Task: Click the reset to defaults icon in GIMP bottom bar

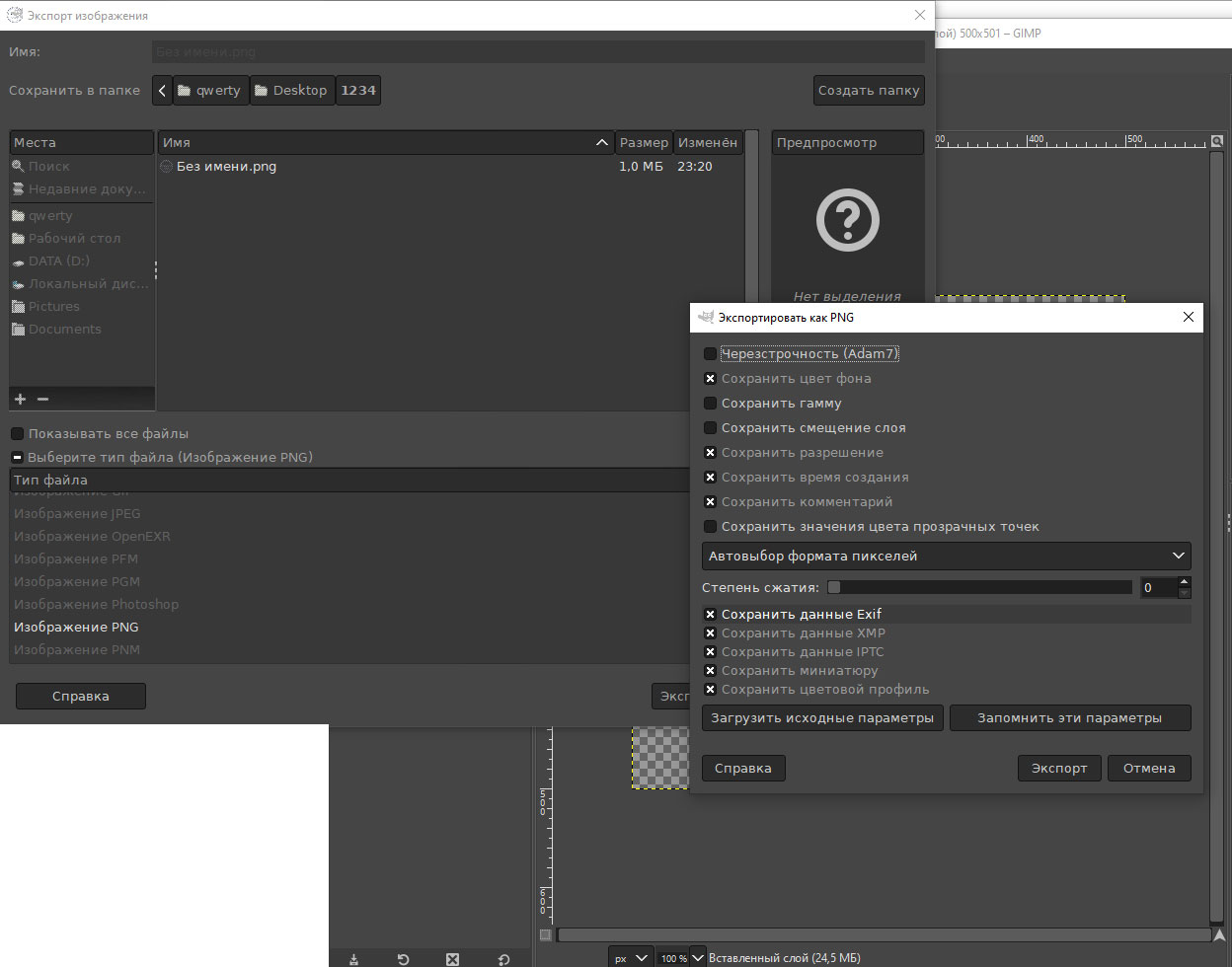Action: [x=503, y=958]
